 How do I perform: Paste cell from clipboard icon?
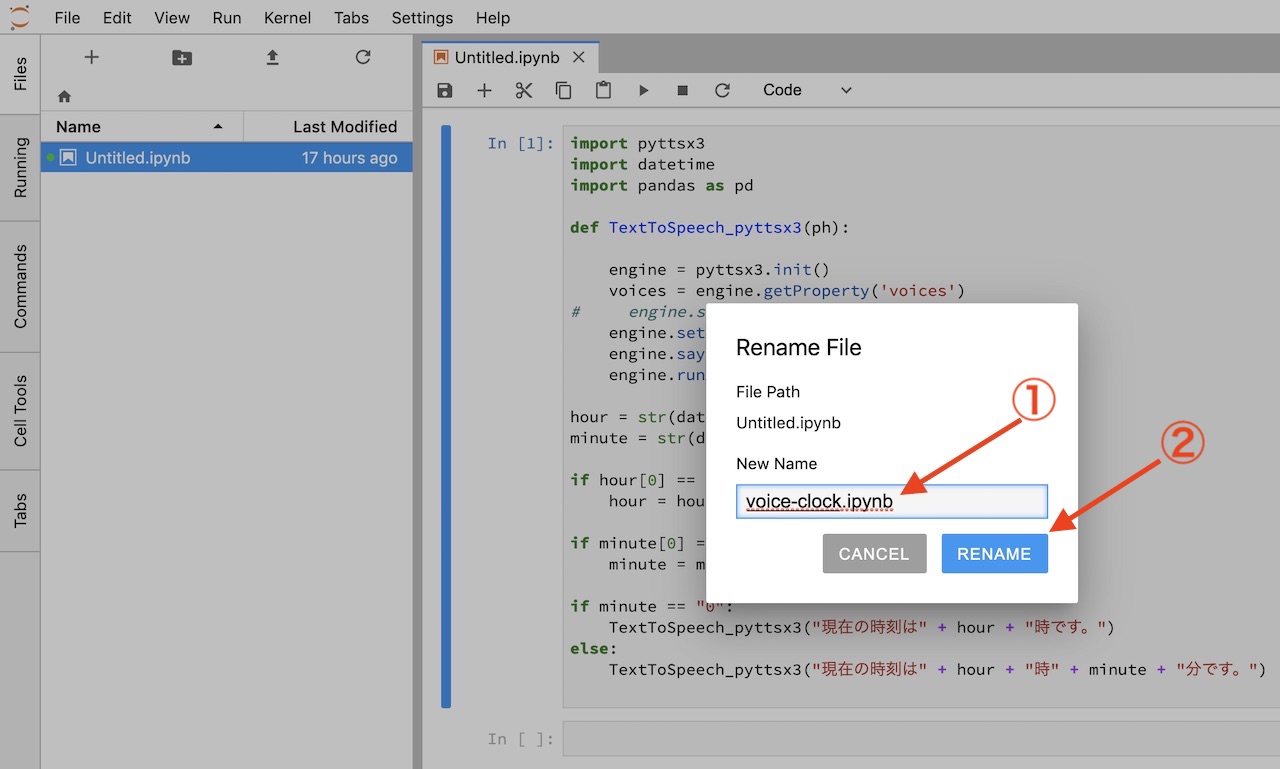point(603,90)
